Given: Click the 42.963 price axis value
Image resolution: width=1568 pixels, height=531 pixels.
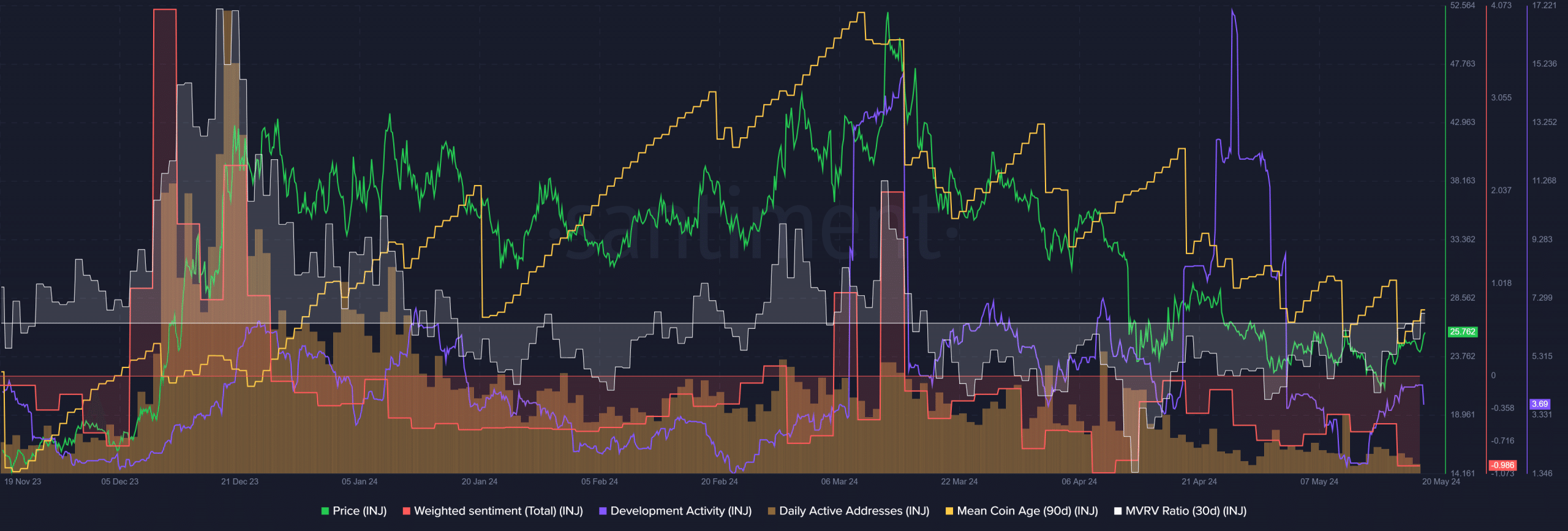Looking at the screenshot, I should coord(1463,122).
